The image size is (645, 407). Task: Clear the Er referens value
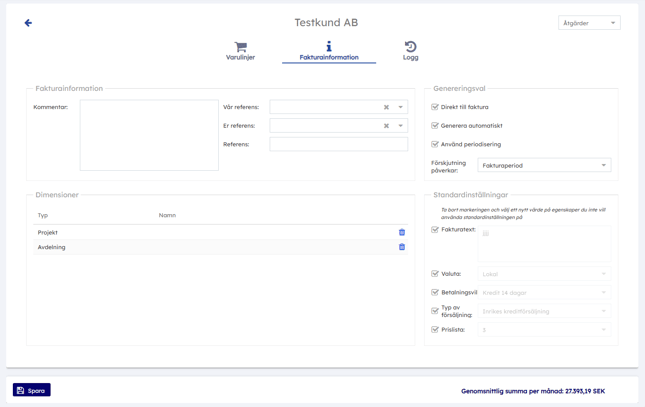386,126
